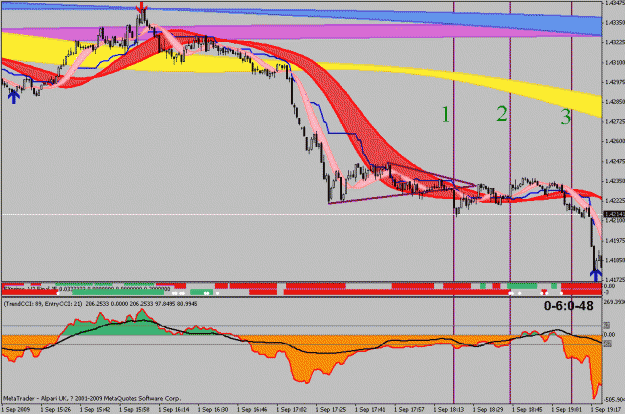Click the 1 Sep 17:25 time label

pyautogui.click(x=331, y=409)
